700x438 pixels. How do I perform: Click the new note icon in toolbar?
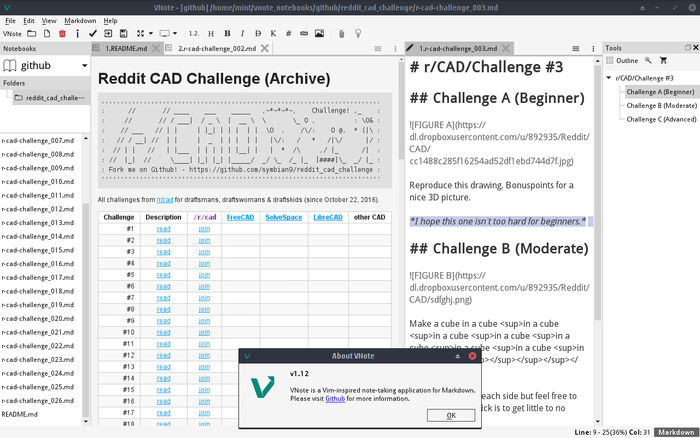pos(47,33)
